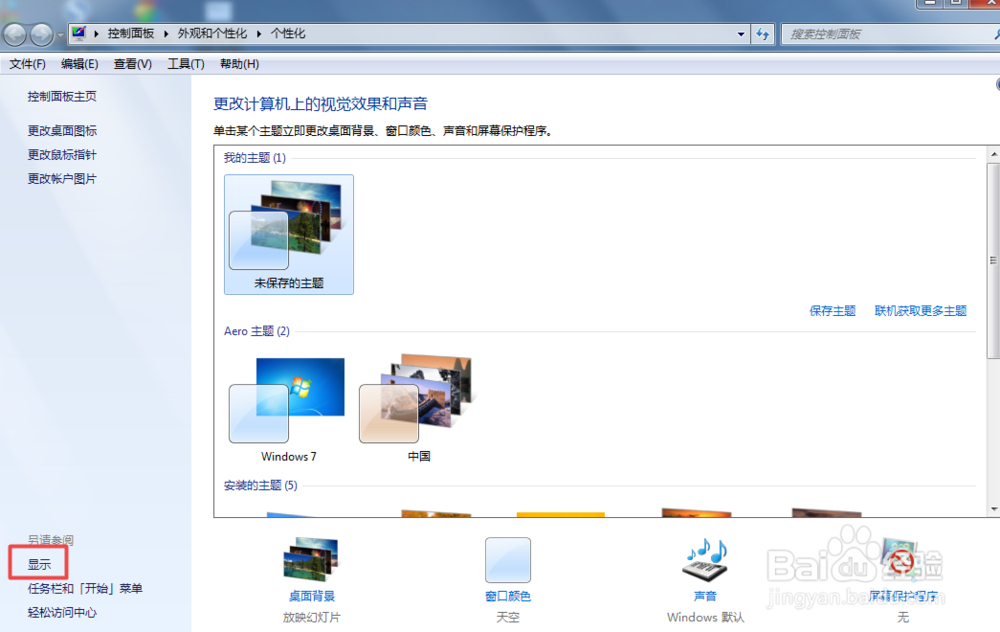1000x632 pixels.
Task: Click the personalization icon in the address bar
Action: [x=77, y=33]
